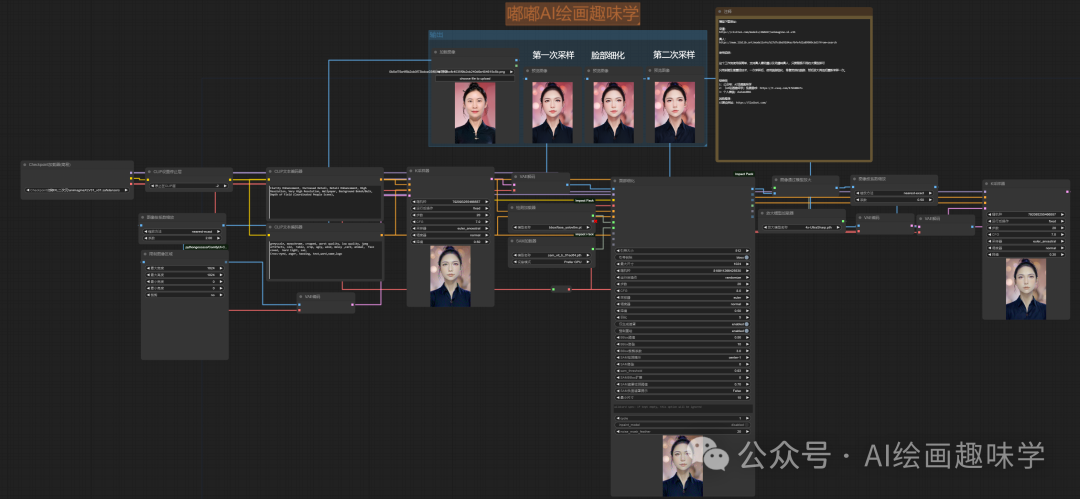The width and height of the screenshot is (1080, 499).
Task: Click the noise_mask_feather slider in face detailer
Action: click(681, 432)
